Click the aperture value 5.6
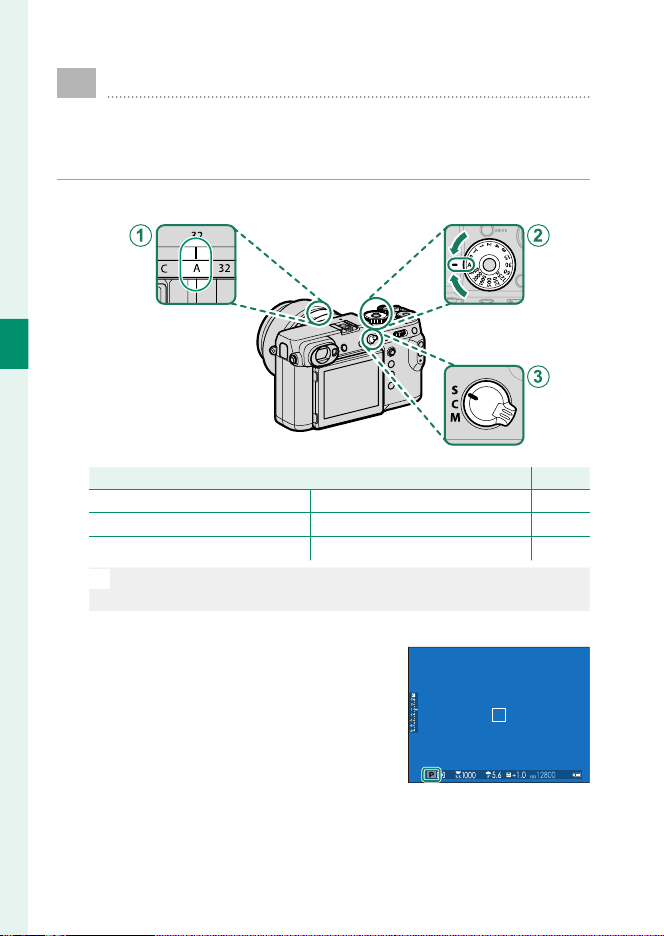This screenshot has height=936, width=664. 497,775
